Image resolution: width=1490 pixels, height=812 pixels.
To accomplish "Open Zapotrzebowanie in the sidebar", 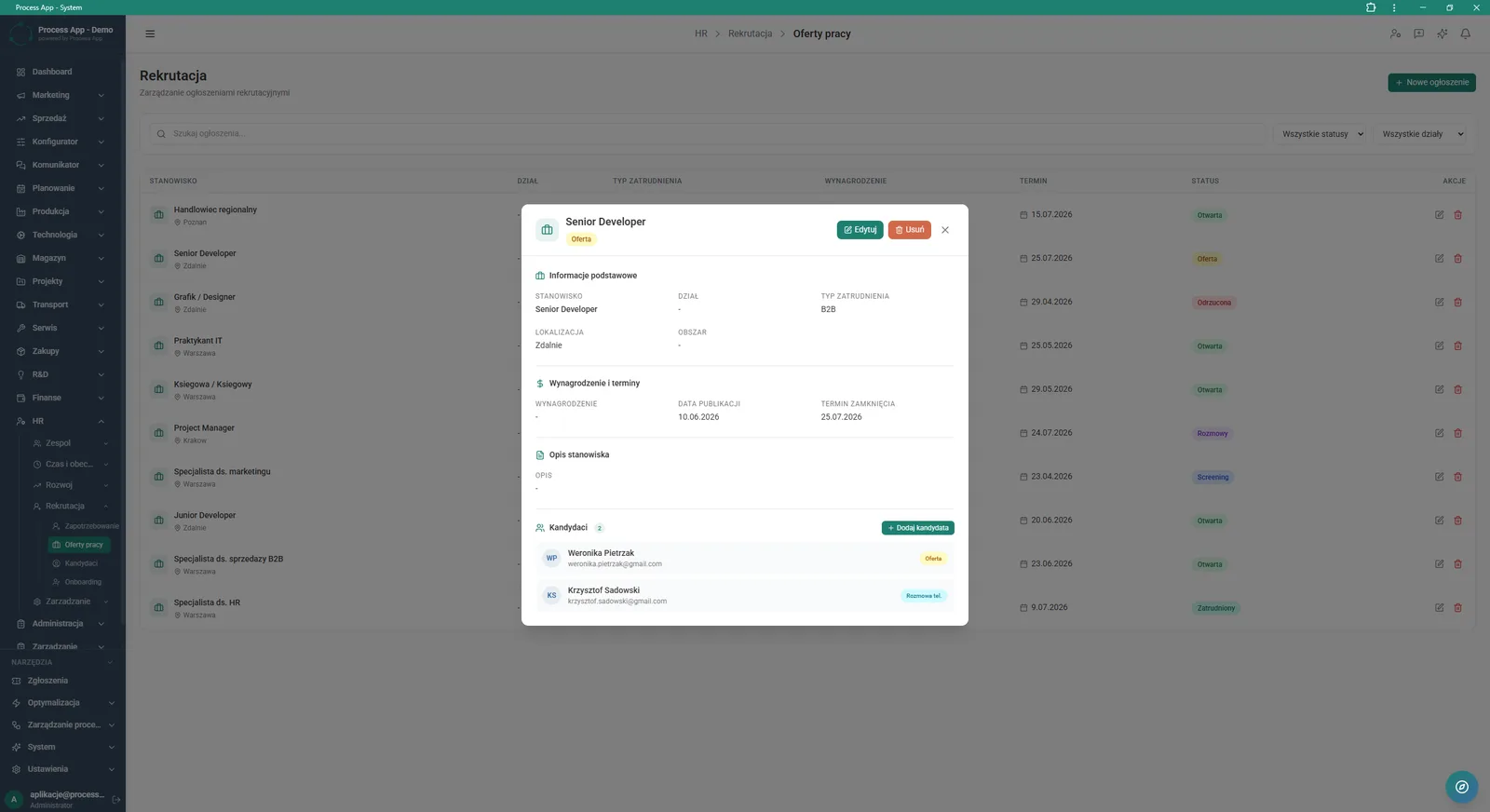I will 84,526.
